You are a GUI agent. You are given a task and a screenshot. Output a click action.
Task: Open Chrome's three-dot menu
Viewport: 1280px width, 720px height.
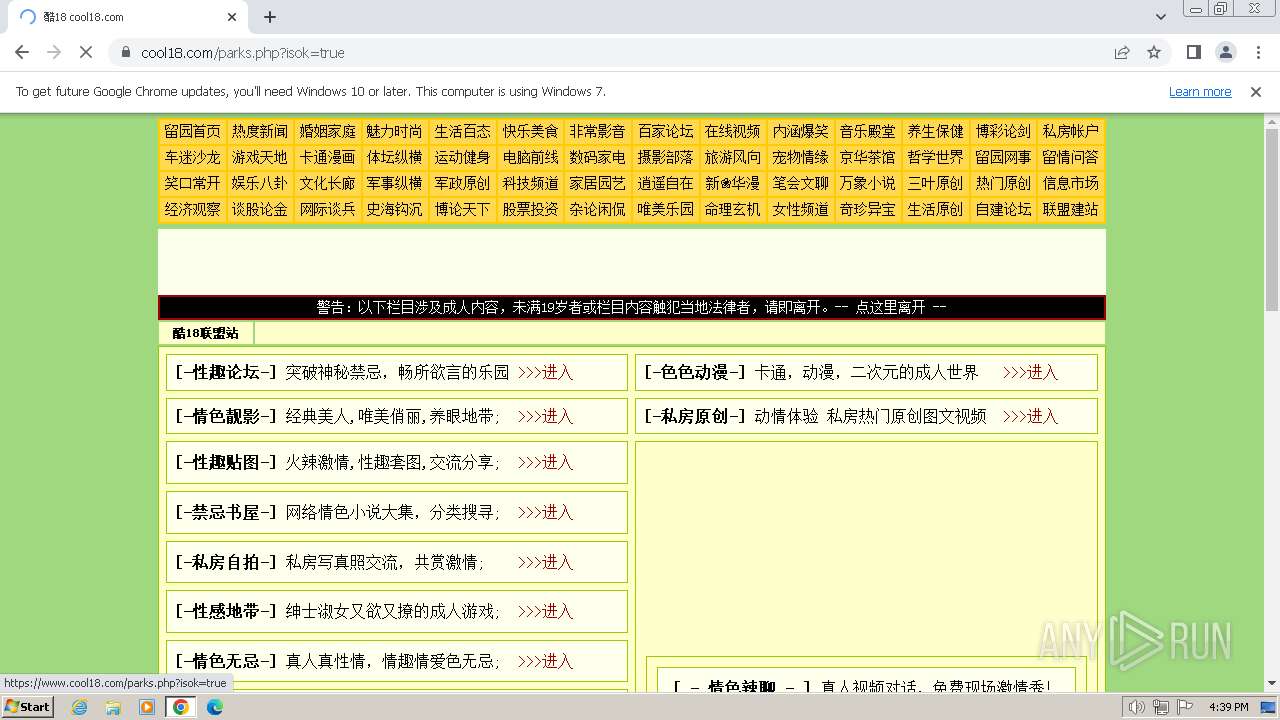1258,52
